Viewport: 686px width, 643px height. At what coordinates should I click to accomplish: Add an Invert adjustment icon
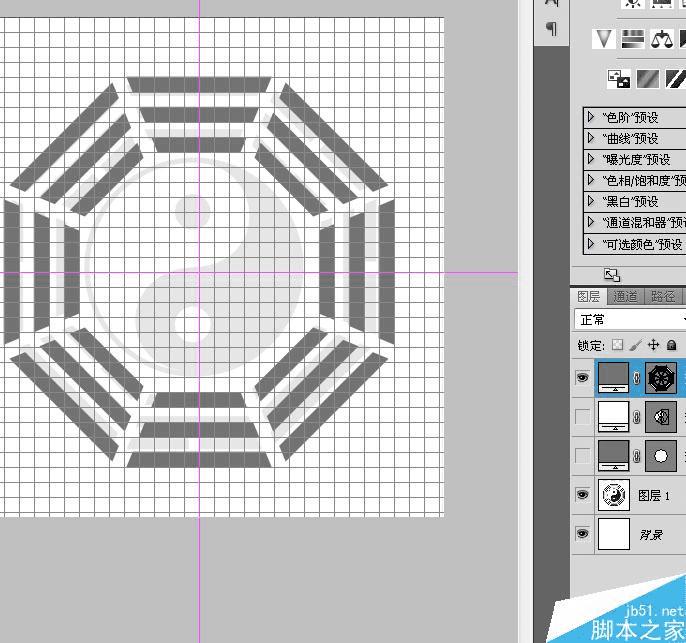point(619,79)
